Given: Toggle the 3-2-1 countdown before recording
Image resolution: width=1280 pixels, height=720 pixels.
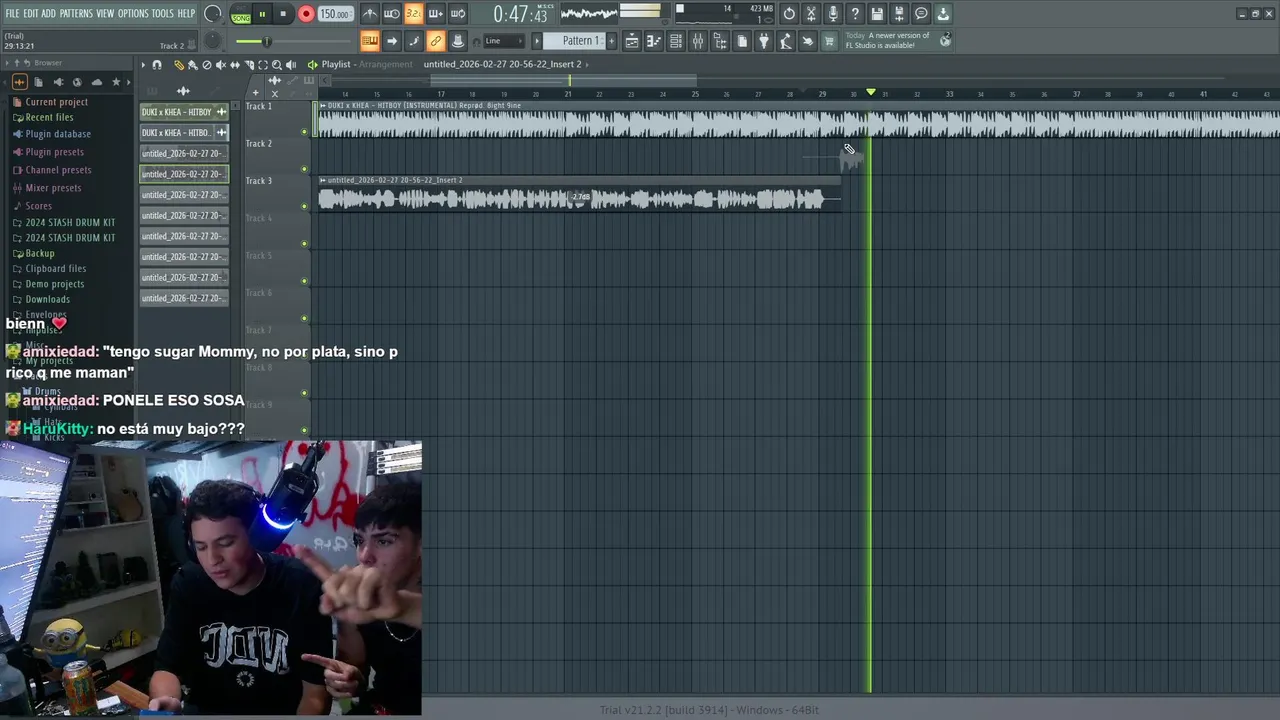Looking at the screenshot, I should (x=413, y=14).
